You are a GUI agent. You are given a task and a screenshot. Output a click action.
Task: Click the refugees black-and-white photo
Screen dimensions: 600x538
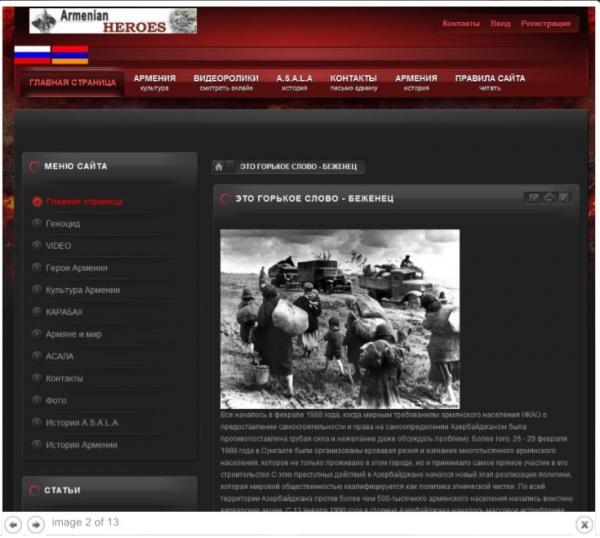point(339,318)
